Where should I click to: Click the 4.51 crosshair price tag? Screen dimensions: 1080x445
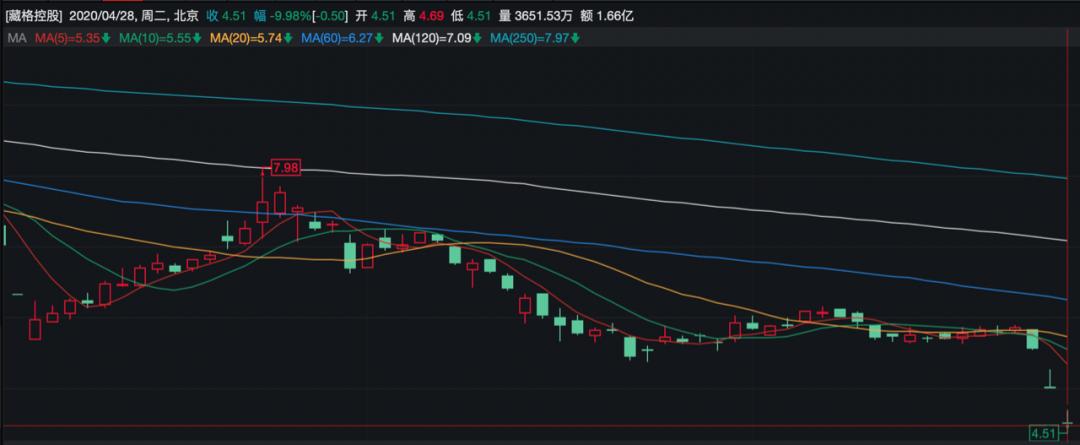click(1043, 433)
